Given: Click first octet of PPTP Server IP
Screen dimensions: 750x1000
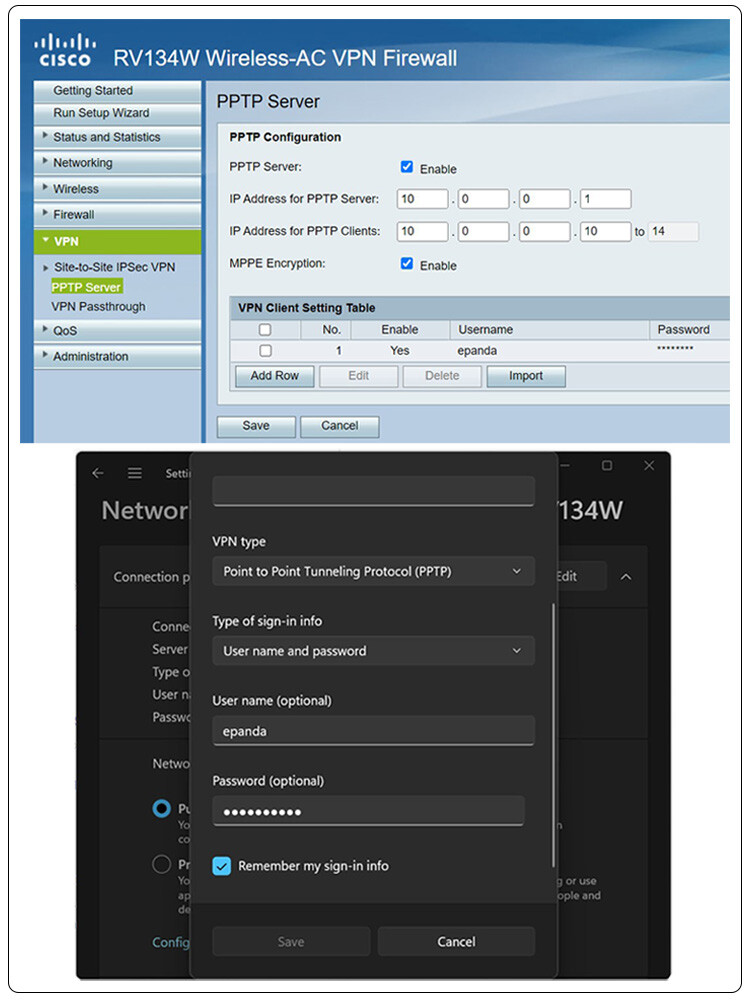Looking at the screenshot, I should pos(422,199).
